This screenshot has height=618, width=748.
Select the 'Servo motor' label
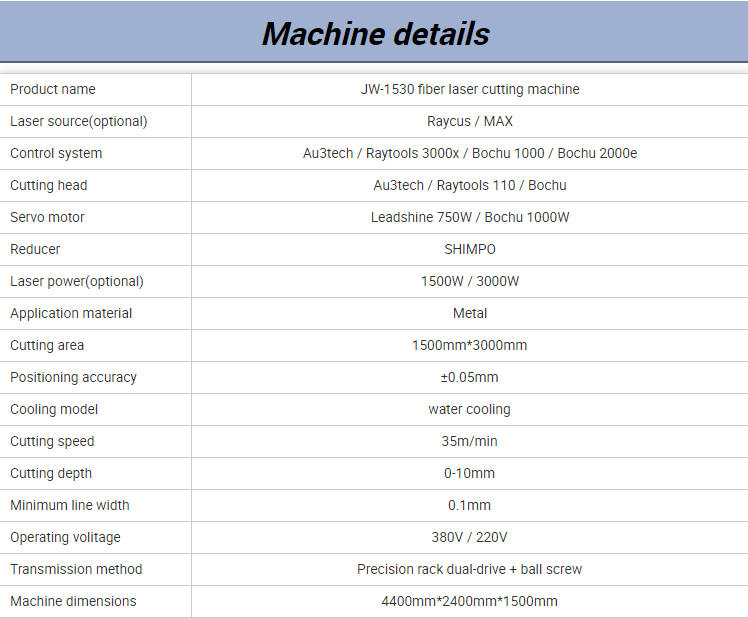click(47, 217)
